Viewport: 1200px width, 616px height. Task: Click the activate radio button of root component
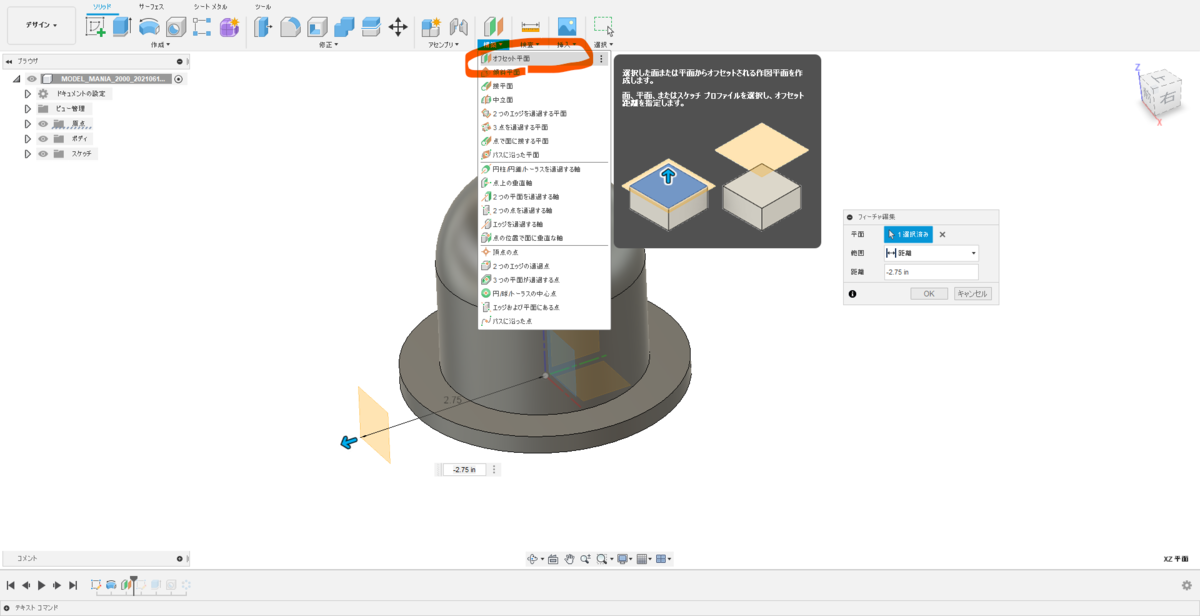click(x=179, y=79)
